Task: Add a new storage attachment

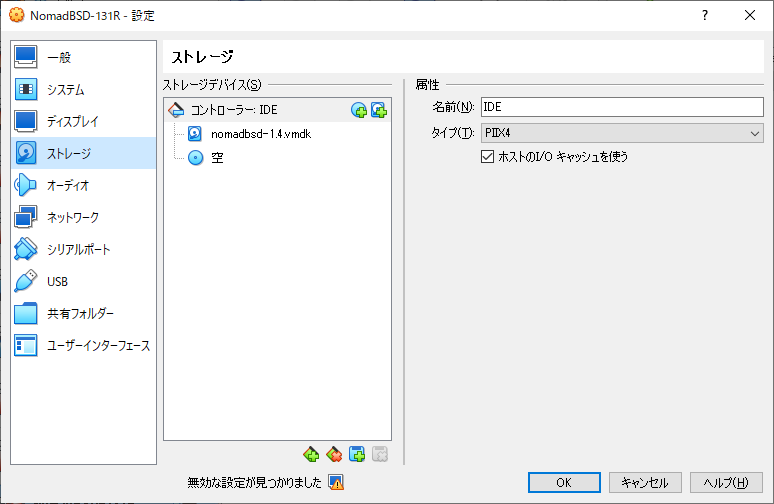Action: [x=357, y=454]
